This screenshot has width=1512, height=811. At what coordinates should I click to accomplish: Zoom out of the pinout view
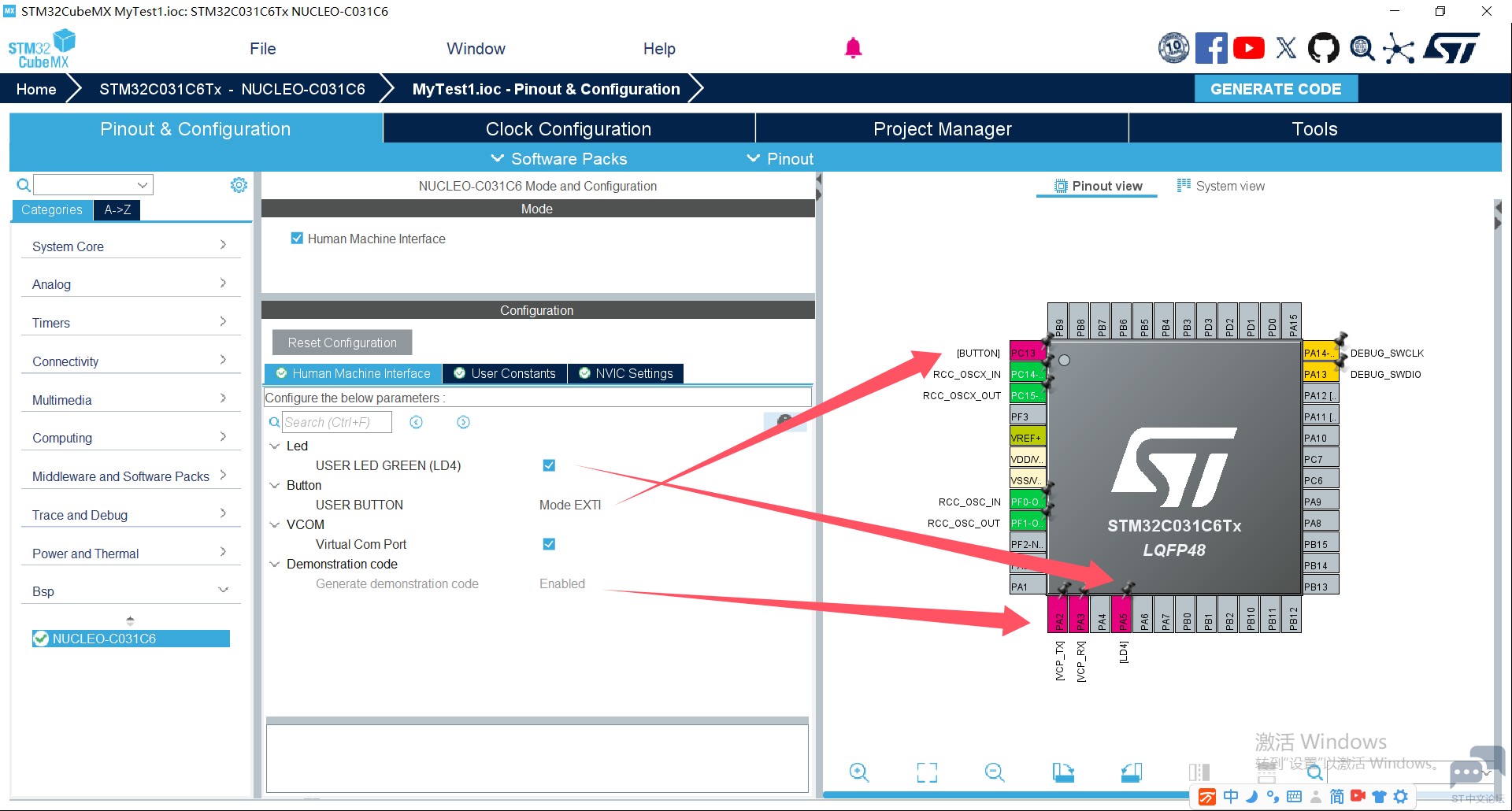995,772
